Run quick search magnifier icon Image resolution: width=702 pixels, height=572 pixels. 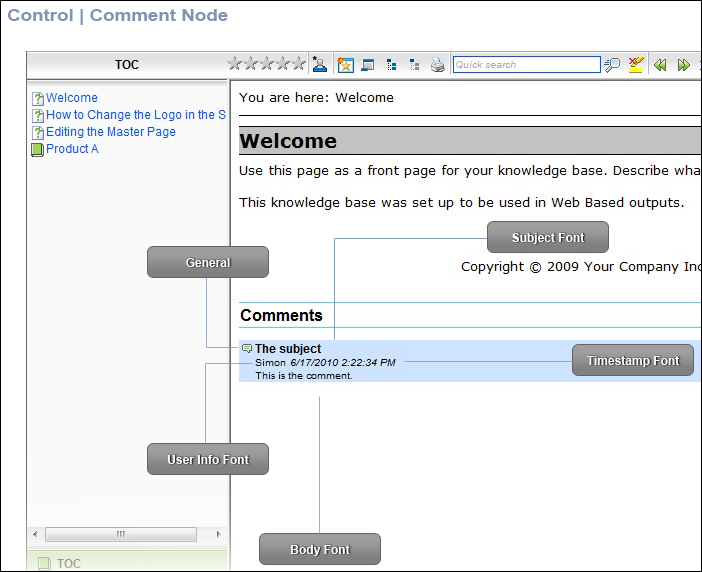[612, 65]
